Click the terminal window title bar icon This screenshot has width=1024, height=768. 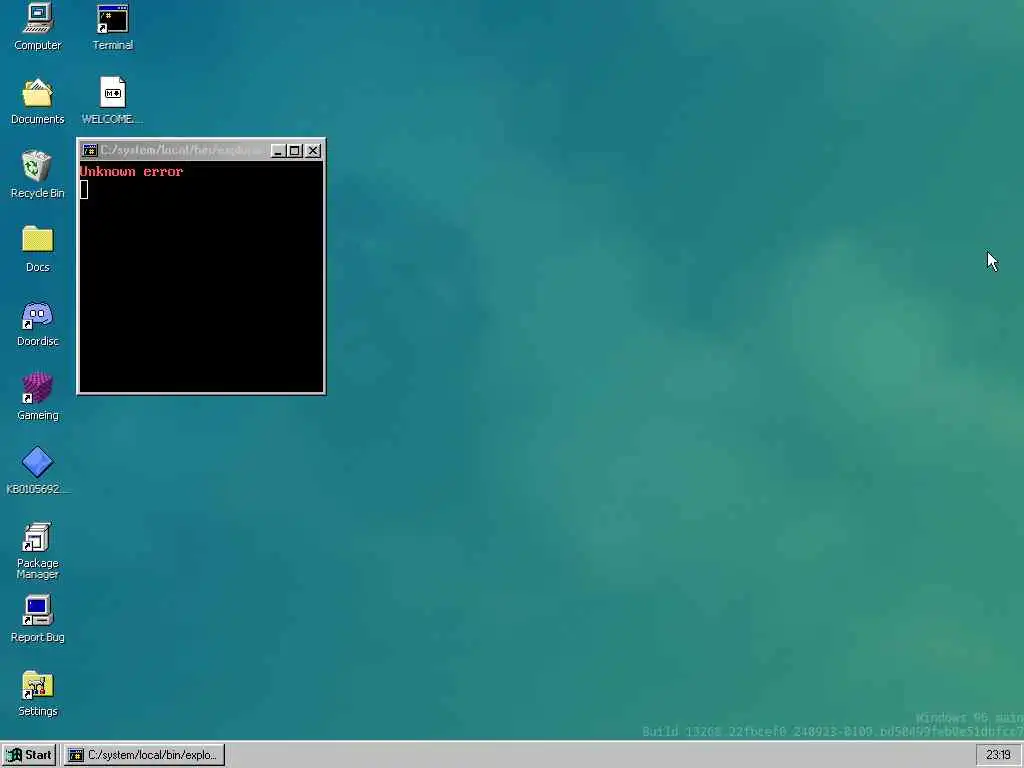coord(89,151)
